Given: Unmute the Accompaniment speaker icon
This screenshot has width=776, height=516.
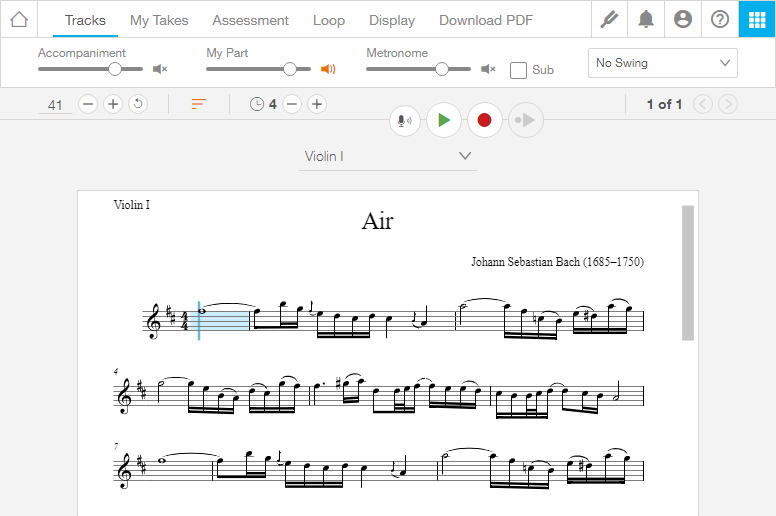Looking at the screenshot, I should (160, 69).
